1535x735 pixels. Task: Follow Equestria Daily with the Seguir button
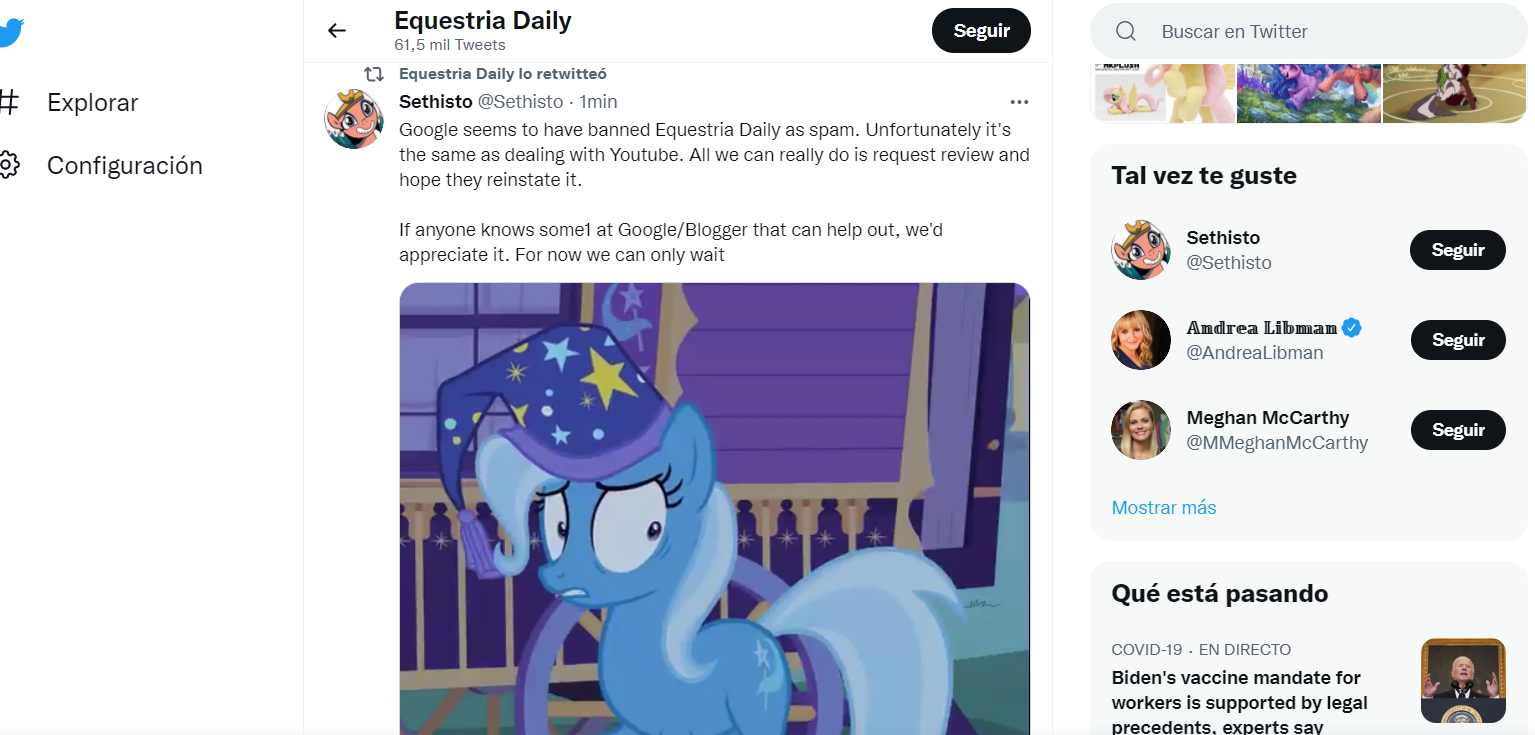[981, 31]
